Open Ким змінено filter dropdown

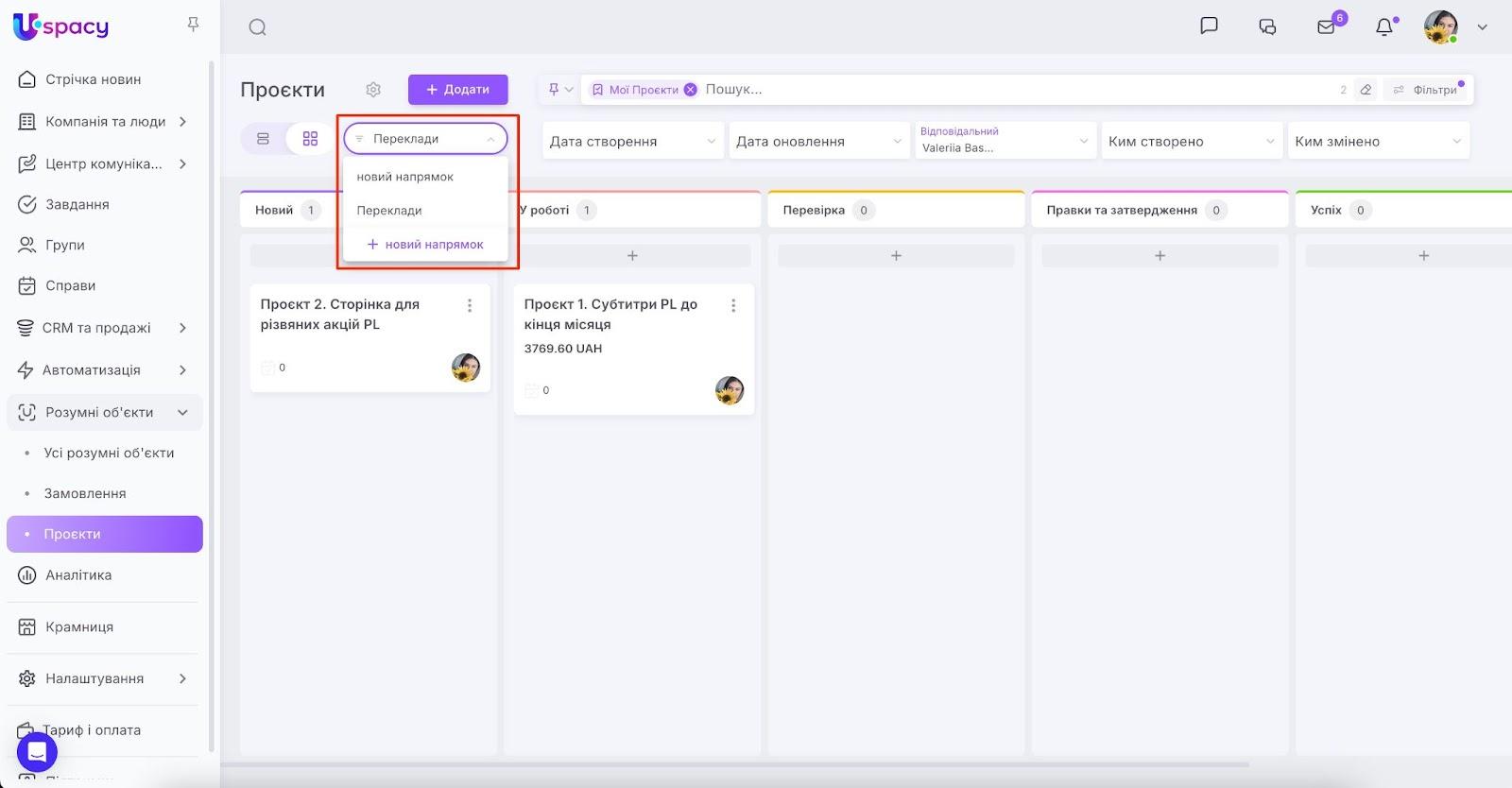(1379, 141)
